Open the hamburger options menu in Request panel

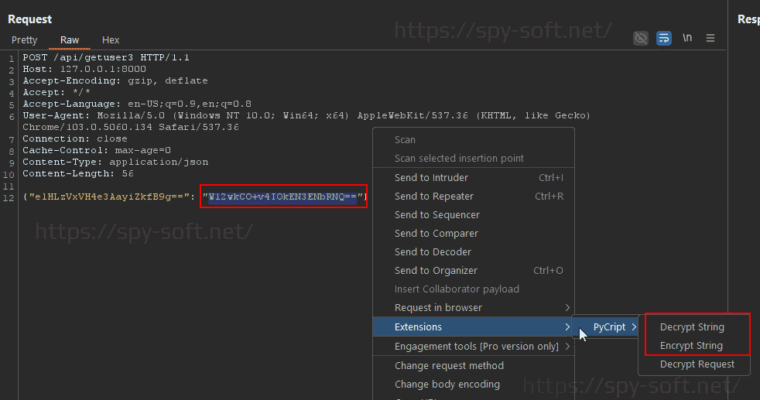(x=710, y=38)
